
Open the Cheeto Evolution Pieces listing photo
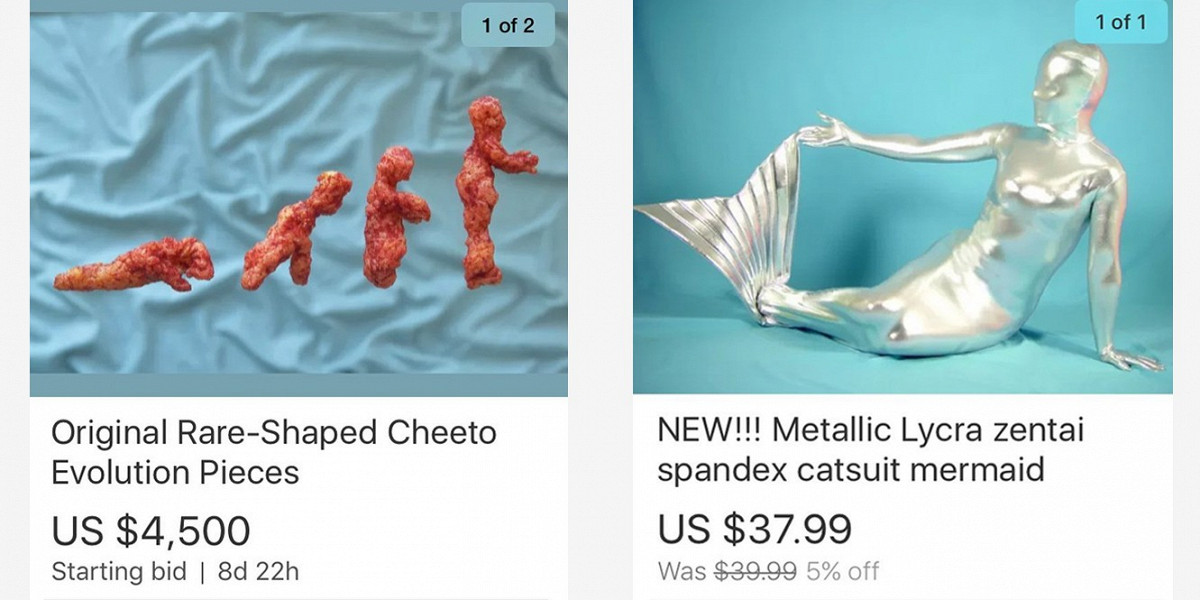coord(299,198)
